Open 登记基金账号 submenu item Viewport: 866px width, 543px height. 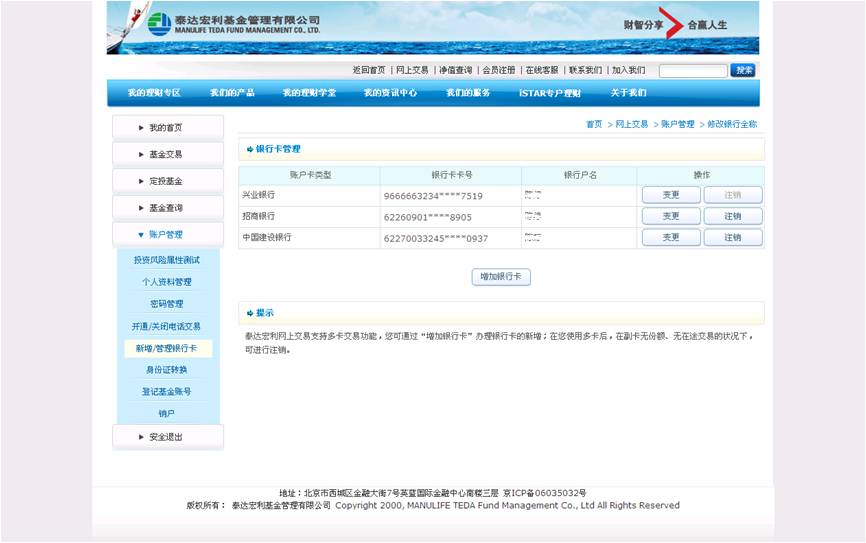(167, 392)
